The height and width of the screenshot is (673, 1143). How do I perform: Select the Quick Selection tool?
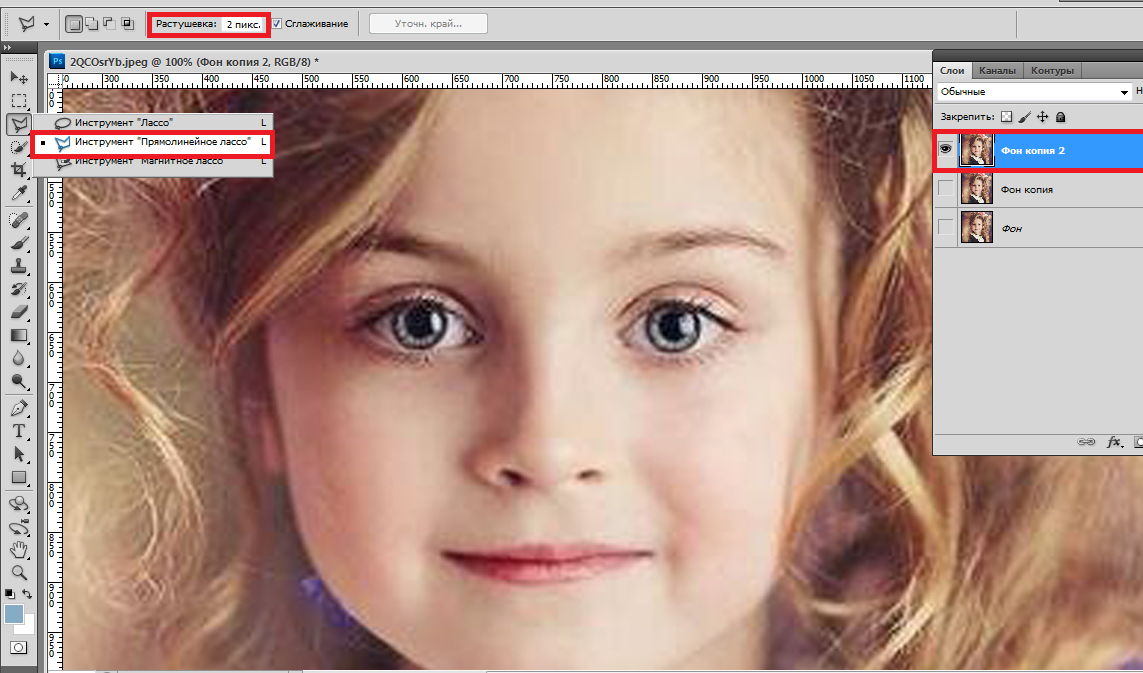click(19, 147)
